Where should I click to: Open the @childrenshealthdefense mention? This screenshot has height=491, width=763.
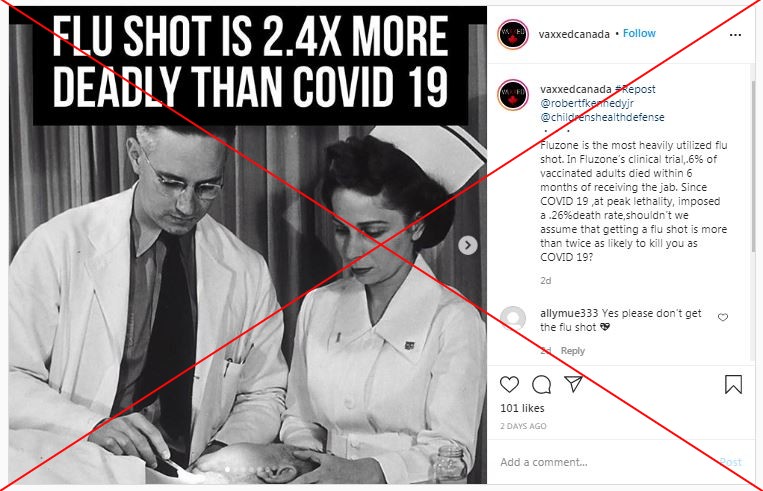coord(602,117)
